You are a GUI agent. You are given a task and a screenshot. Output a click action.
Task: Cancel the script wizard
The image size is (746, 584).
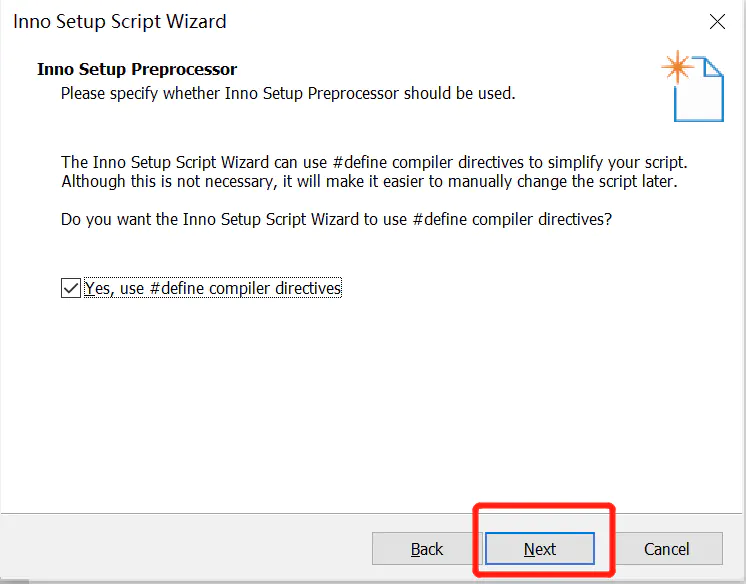click(666, 549)
